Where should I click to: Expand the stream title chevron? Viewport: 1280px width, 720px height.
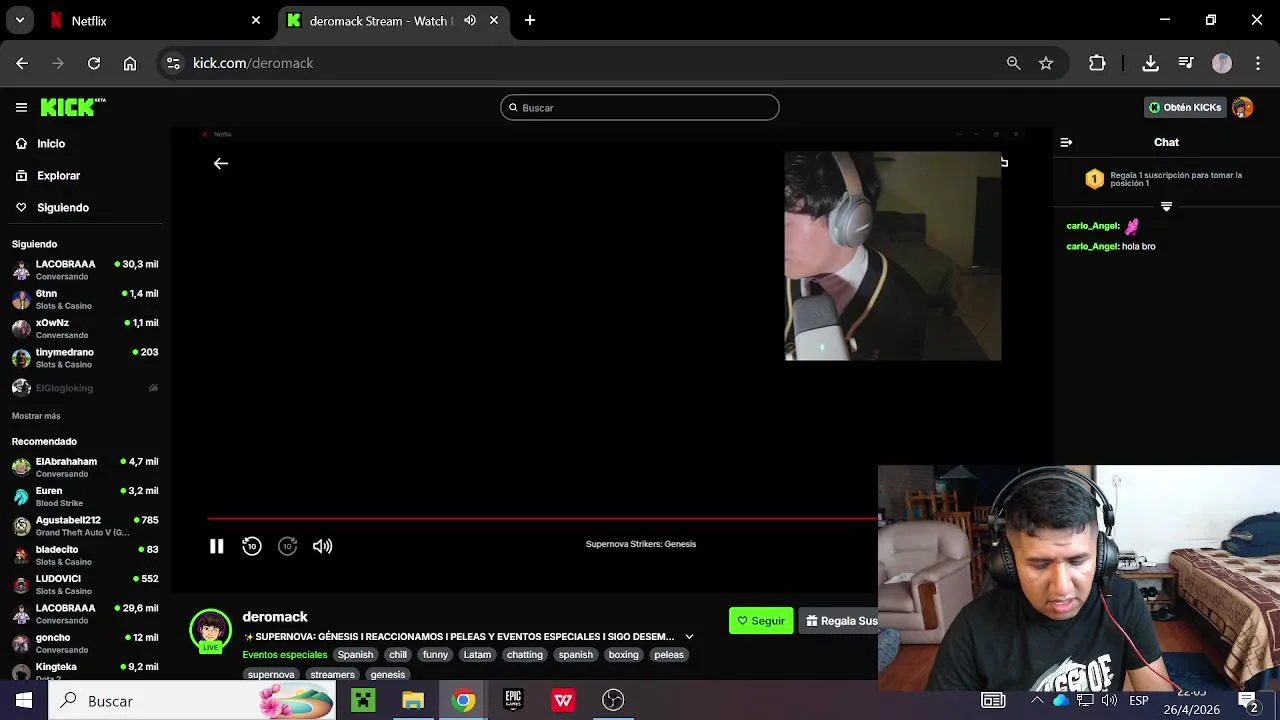pos(689,637)
